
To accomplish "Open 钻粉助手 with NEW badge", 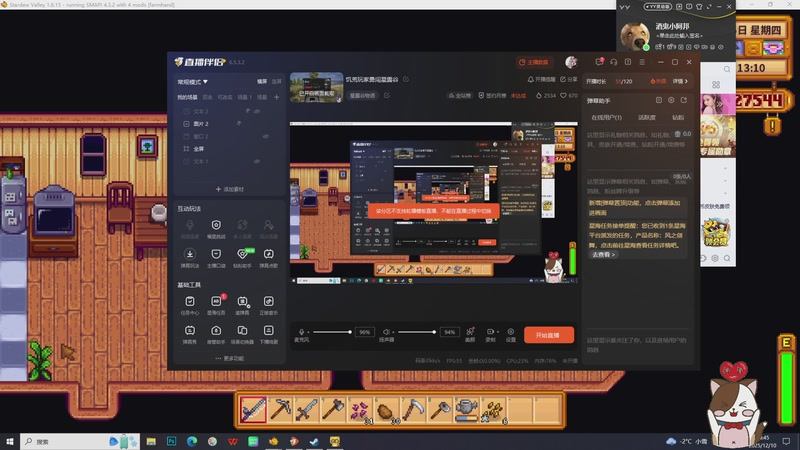I will 242,258.
